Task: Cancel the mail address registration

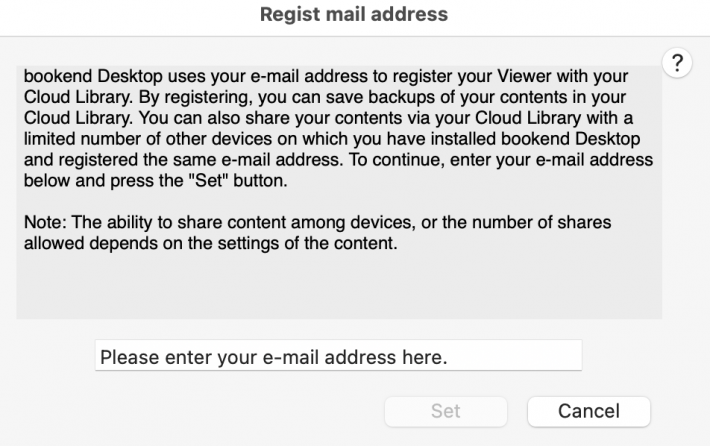Action: pyautogui.click(x=589, y=411)
